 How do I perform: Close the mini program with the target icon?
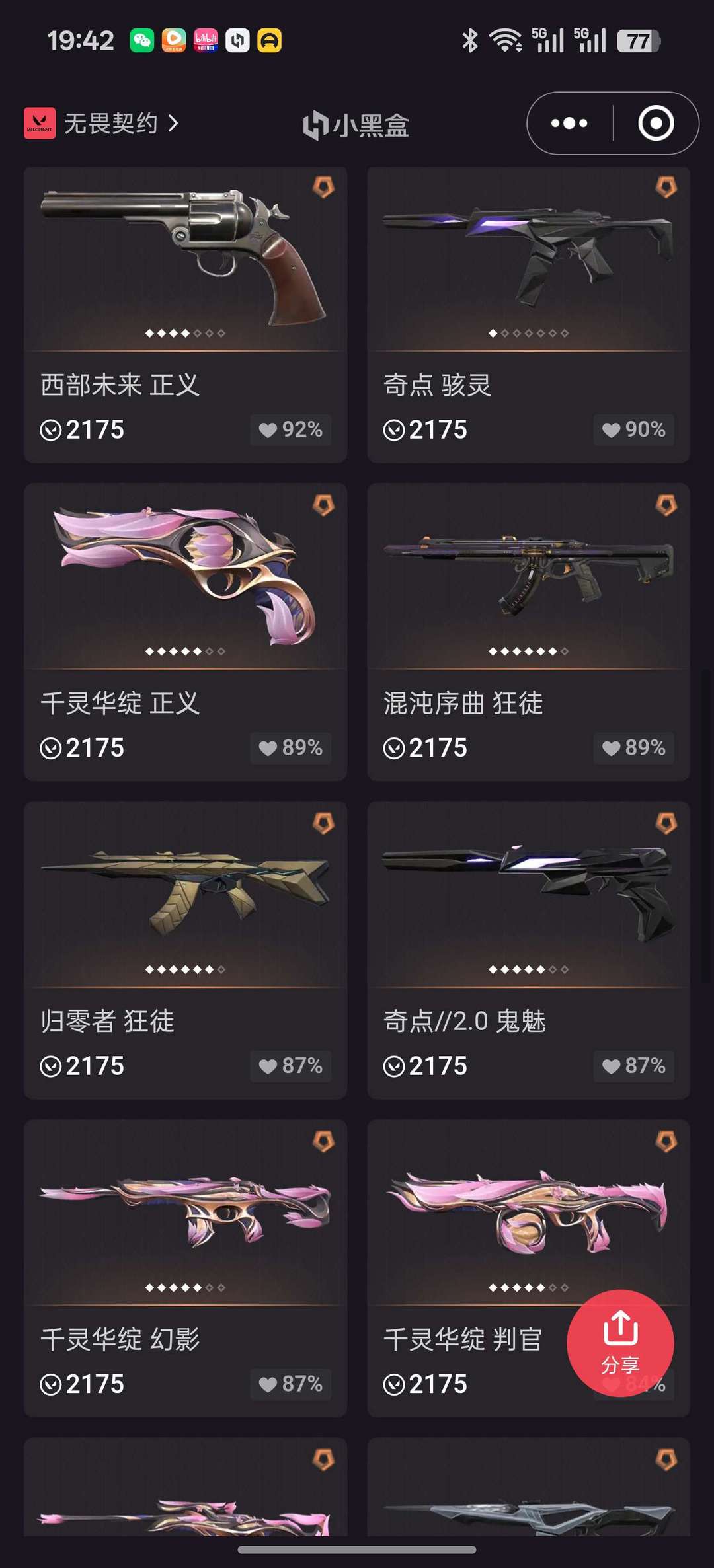(x=656, y=123)
